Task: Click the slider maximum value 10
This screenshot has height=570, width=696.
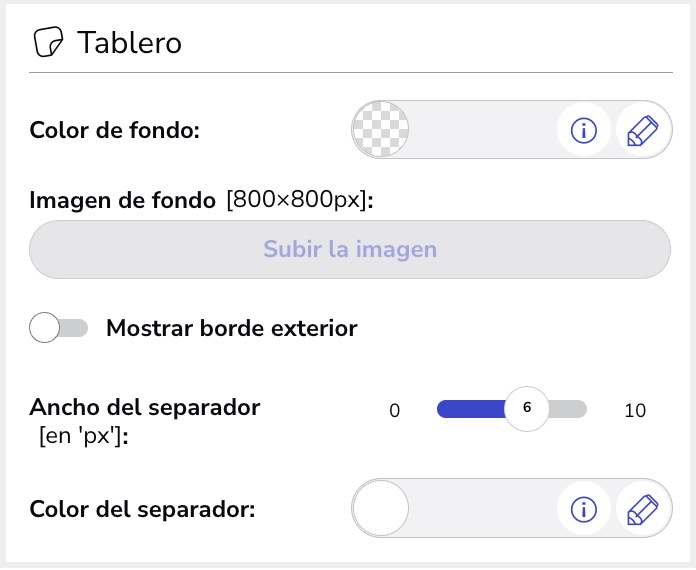Action: [x=635, y=411]
